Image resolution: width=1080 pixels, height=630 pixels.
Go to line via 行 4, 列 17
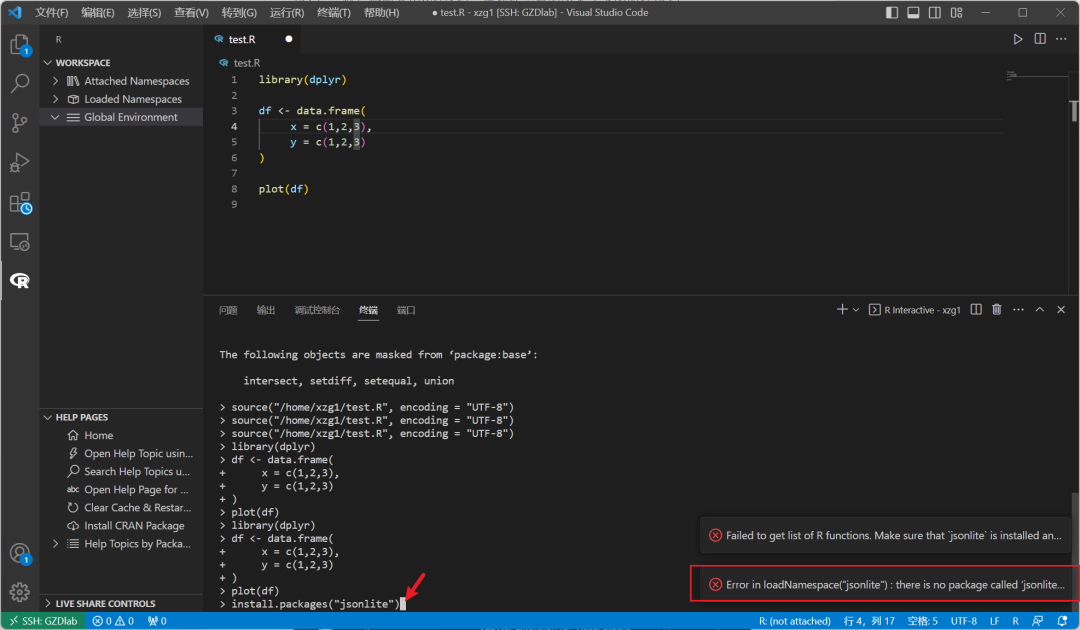point(869,621)
